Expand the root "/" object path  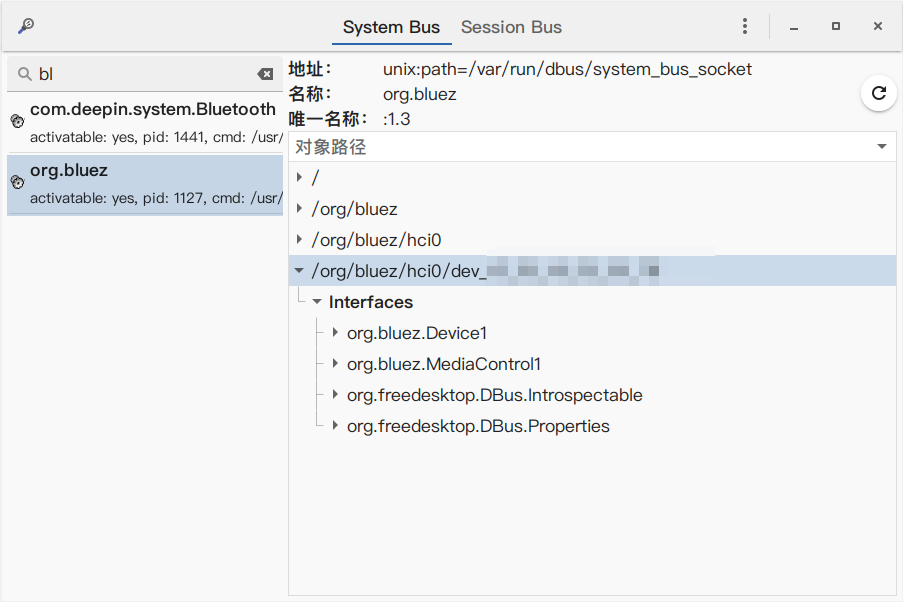click(300, 178)
